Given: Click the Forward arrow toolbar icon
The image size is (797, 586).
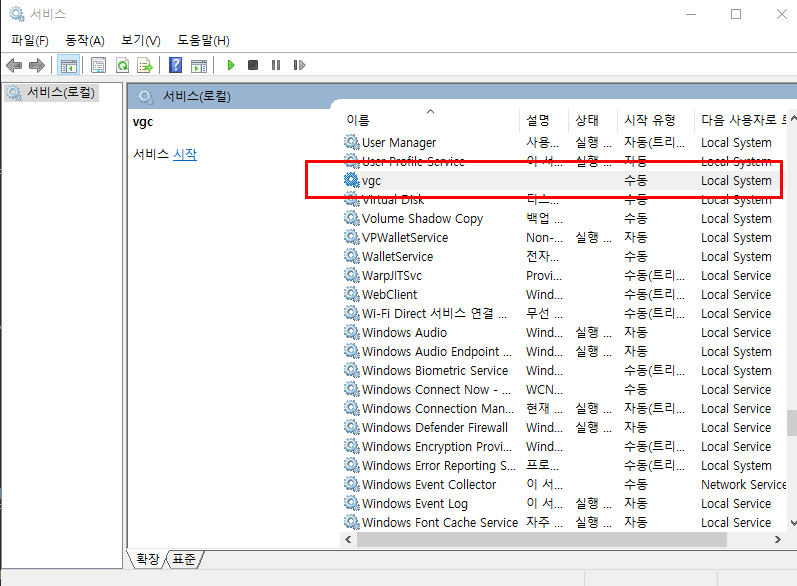Looking at the screenshot, I should (37, 65).
